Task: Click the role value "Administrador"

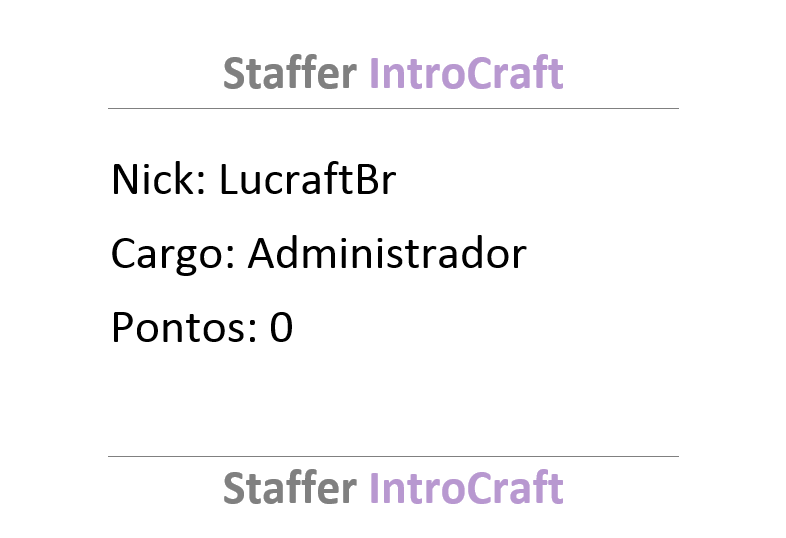Action: 387,253
